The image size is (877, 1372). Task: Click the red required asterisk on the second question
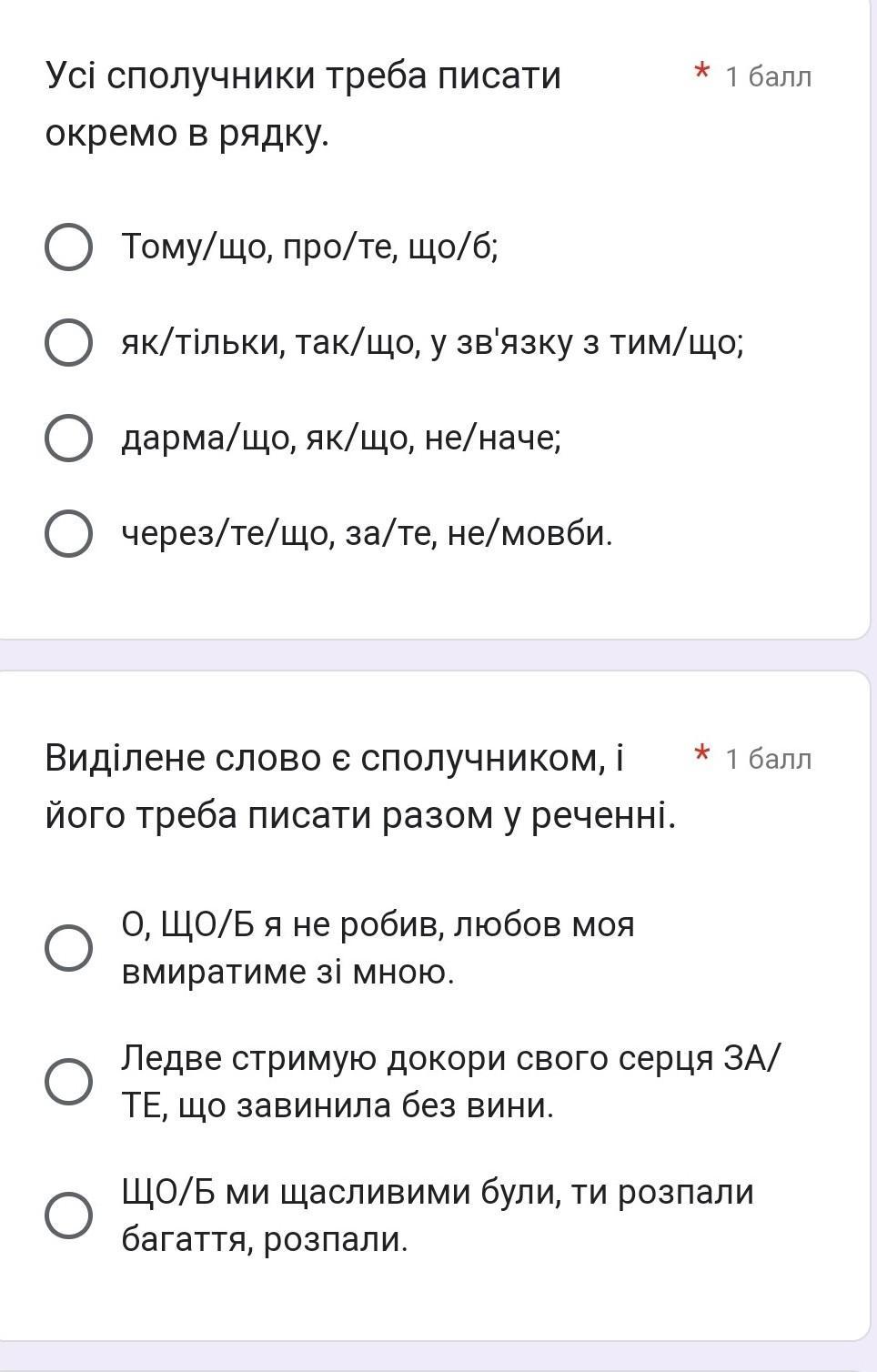(701, 754)
